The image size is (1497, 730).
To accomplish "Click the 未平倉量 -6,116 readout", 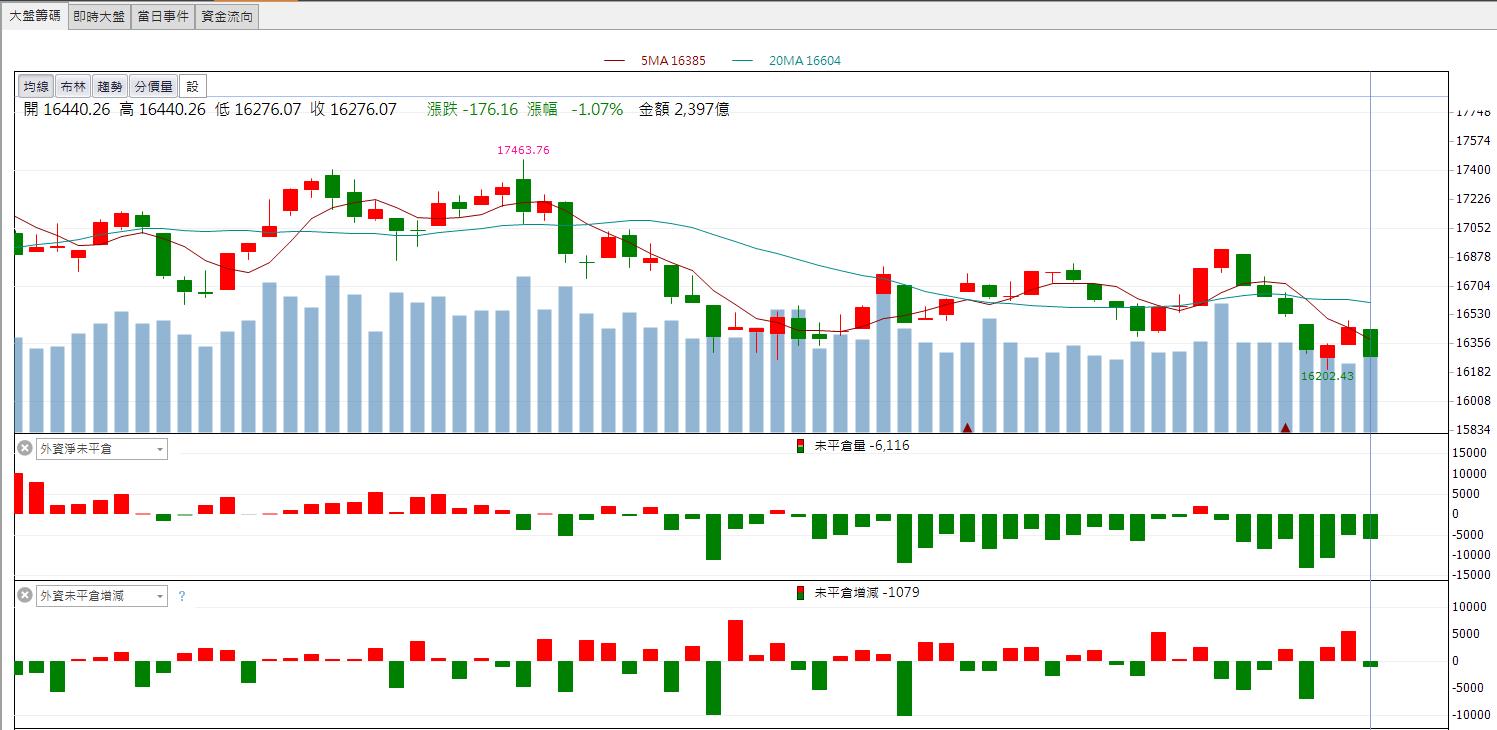I will [x=862, y=446].
